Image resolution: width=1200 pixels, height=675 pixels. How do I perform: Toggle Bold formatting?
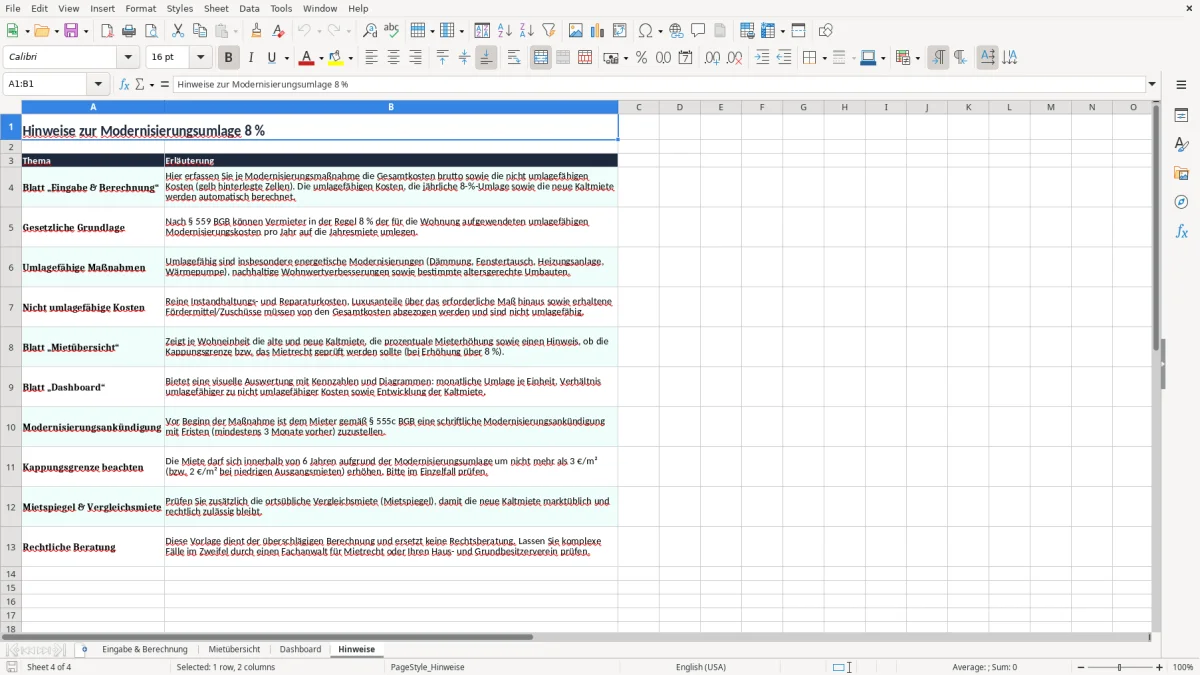coord(228,58)
